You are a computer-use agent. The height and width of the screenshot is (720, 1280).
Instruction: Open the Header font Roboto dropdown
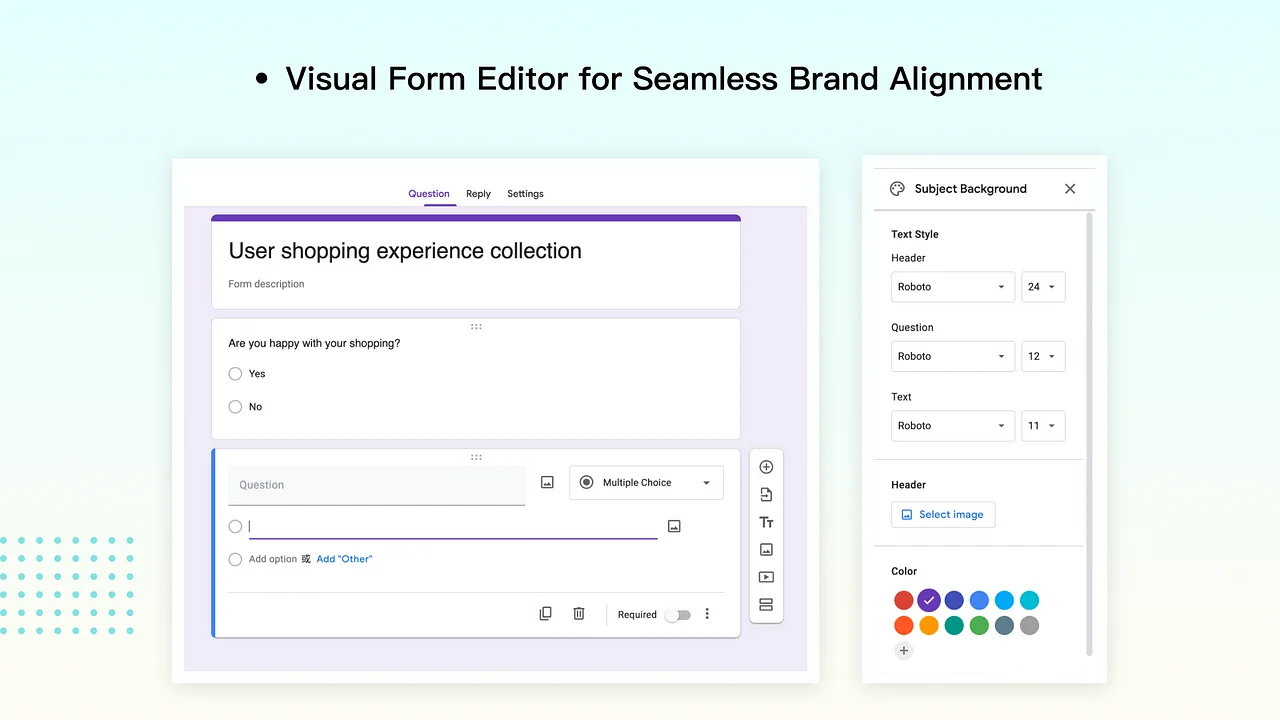pos(952,287)
